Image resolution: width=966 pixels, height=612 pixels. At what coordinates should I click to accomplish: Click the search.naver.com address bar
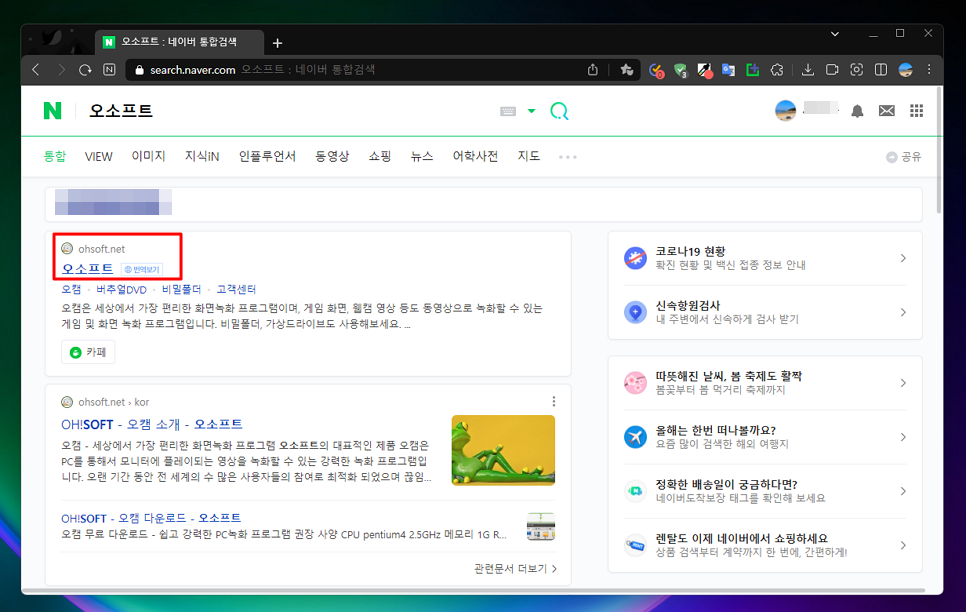pyautogui.click(x=357, y=70)
